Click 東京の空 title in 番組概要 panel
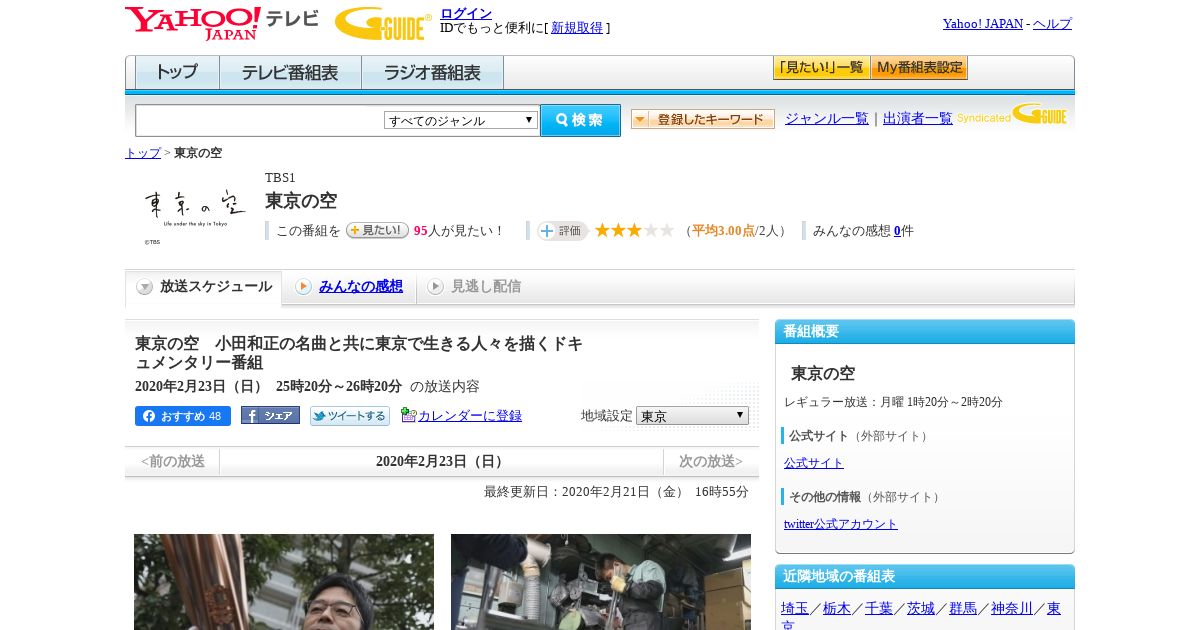The width and height of the screenshot is (1200, 630). pyautogui.click(x=823, y=373)
